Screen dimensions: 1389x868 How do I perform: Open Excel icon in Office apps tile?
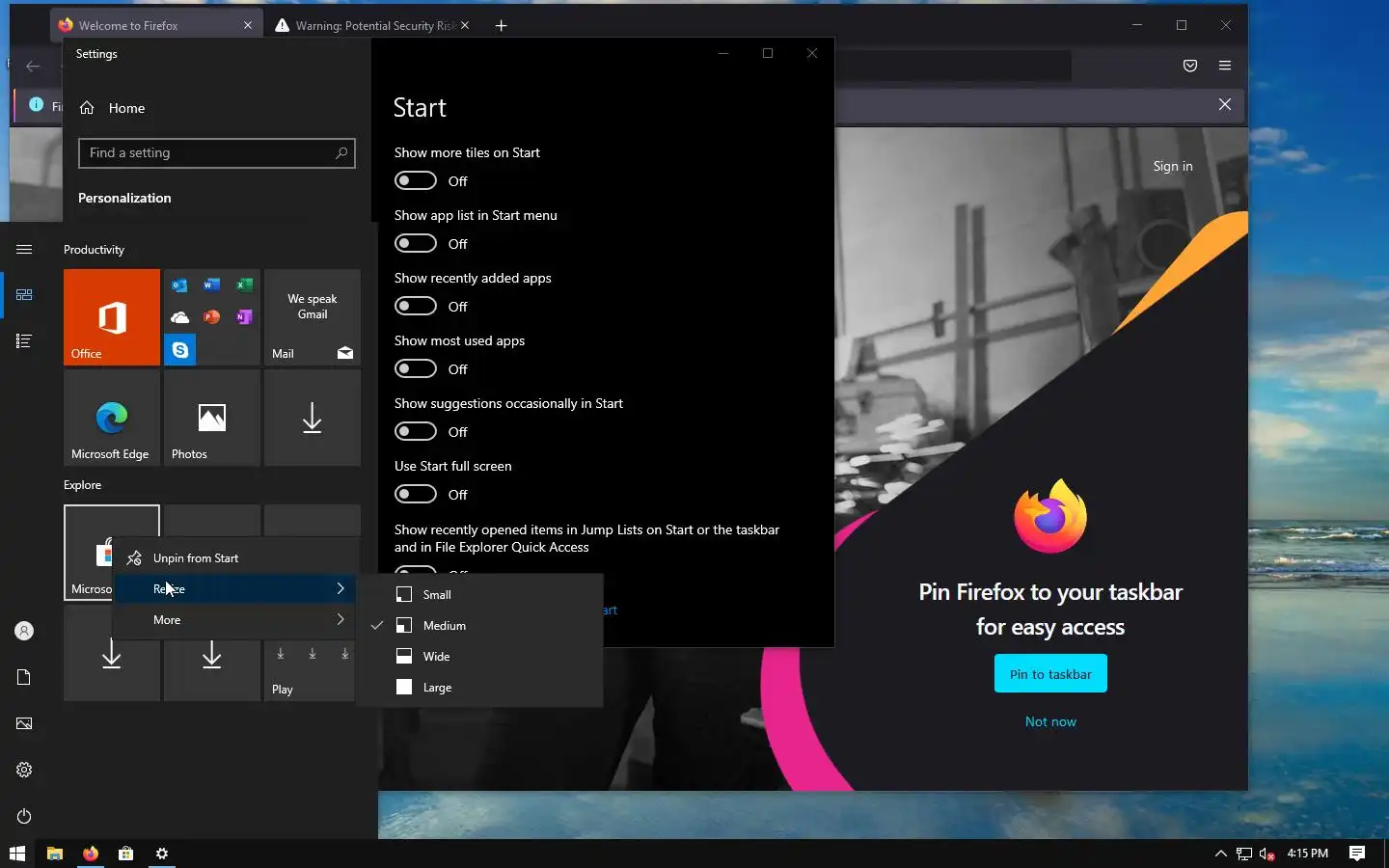(245, 285)
